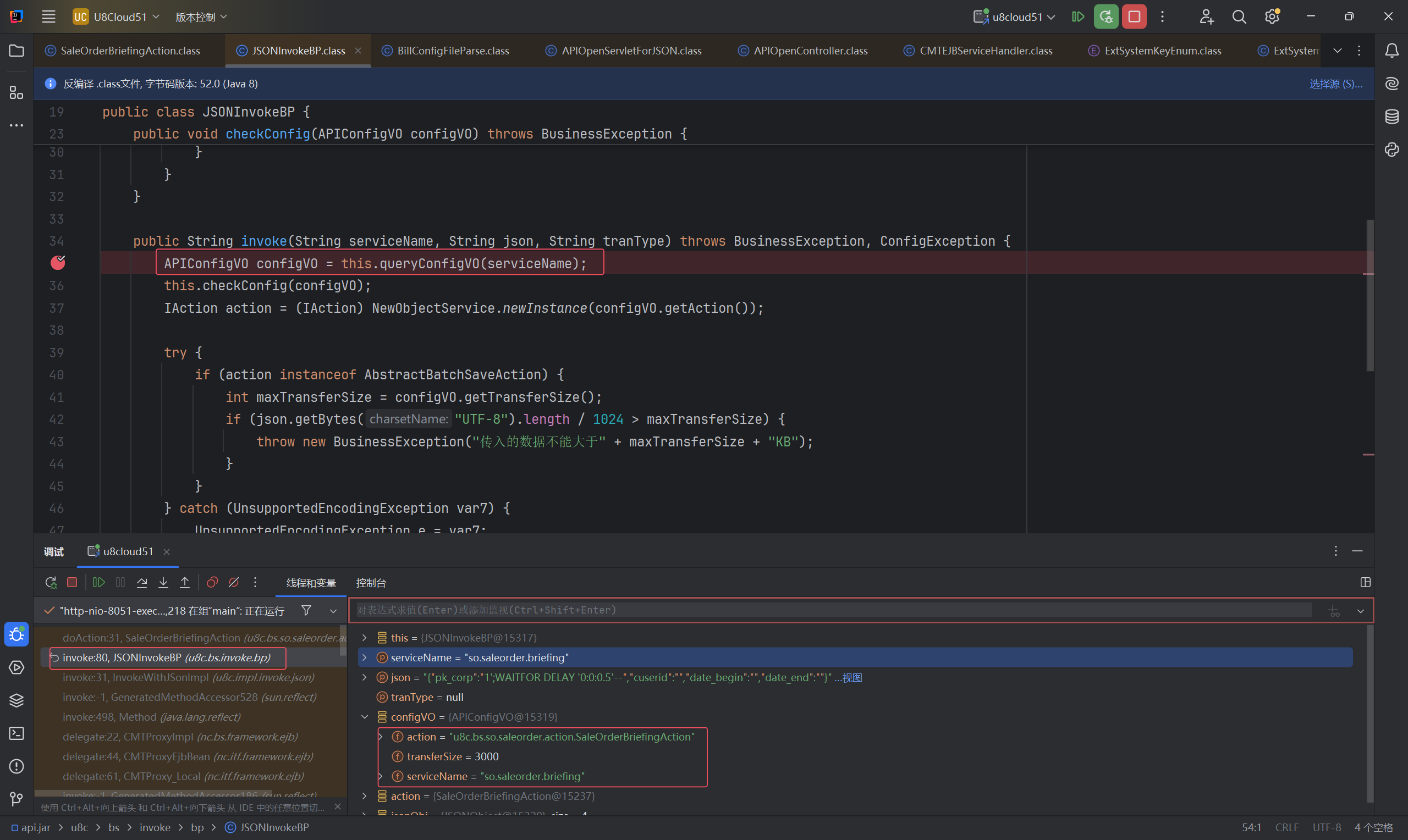Toggle debug layout settings icon at panel right
This screenshot has height=840, width=1408.
[x=1365, y=583]
